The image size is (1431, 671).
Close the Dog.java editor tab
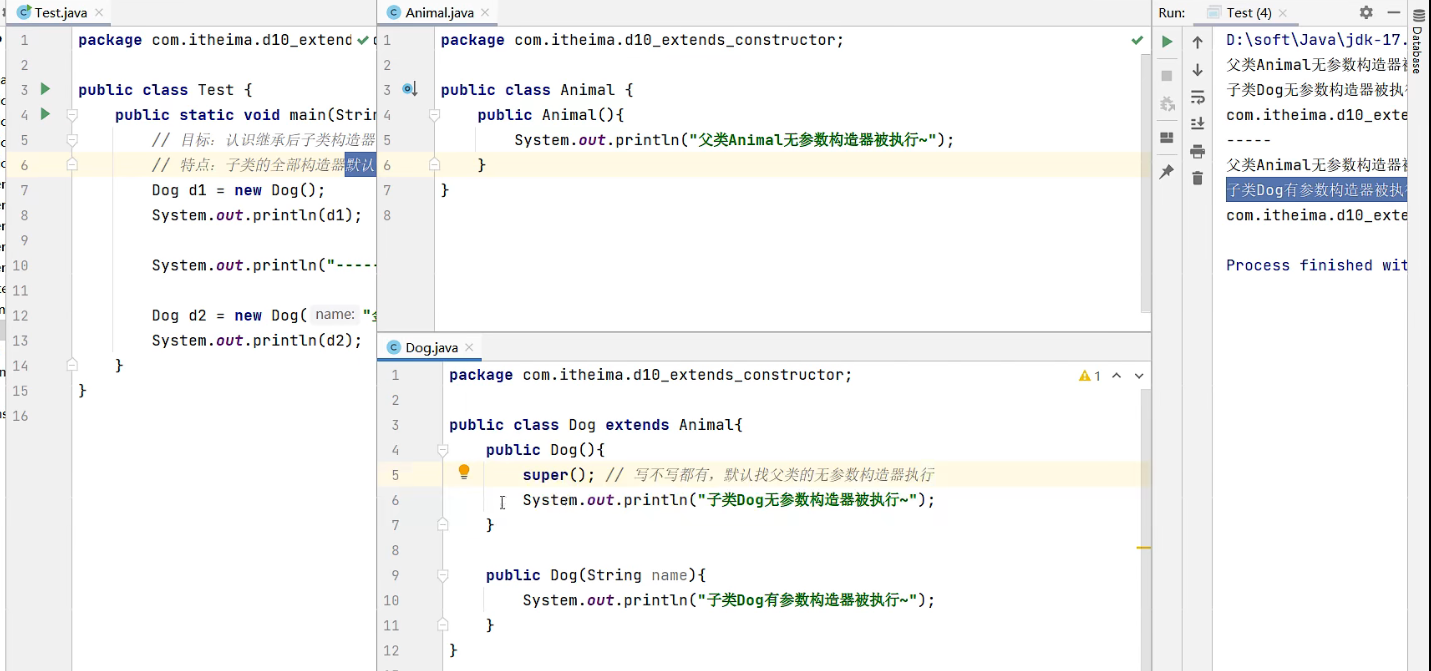click(470, 348)
